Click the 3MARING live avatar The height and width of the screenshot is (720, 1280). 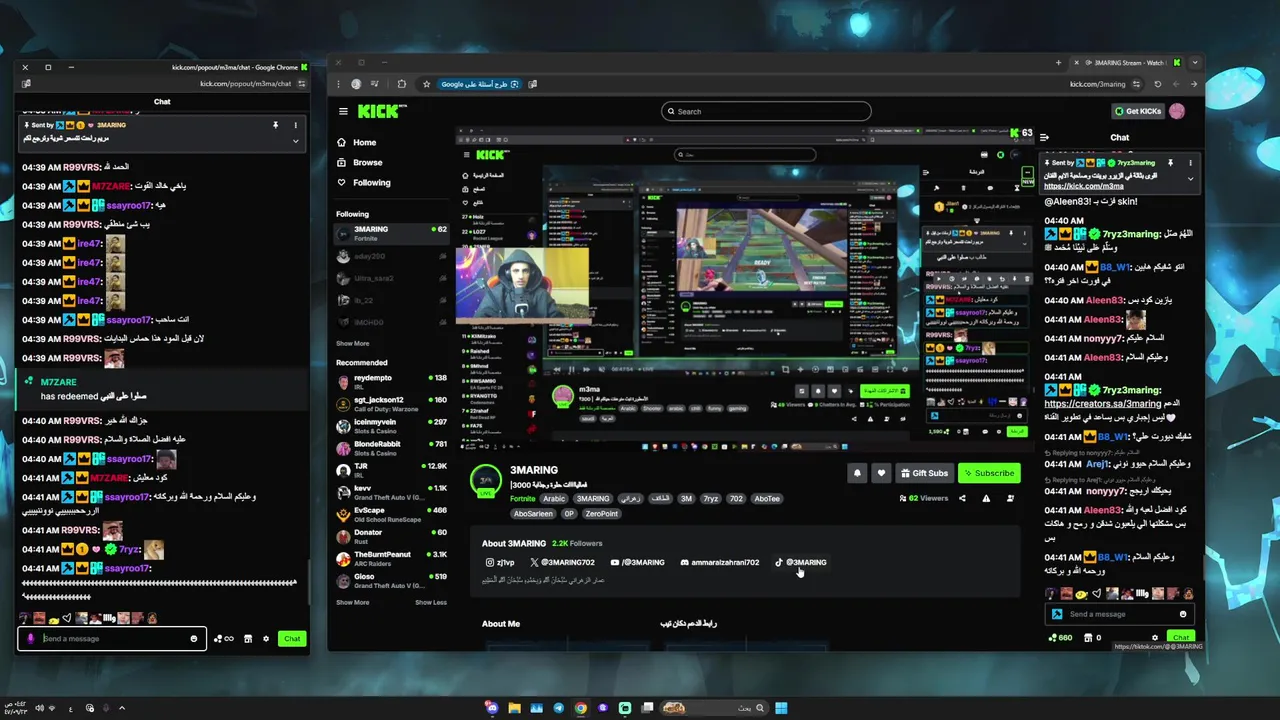click(x=486, y=480)
